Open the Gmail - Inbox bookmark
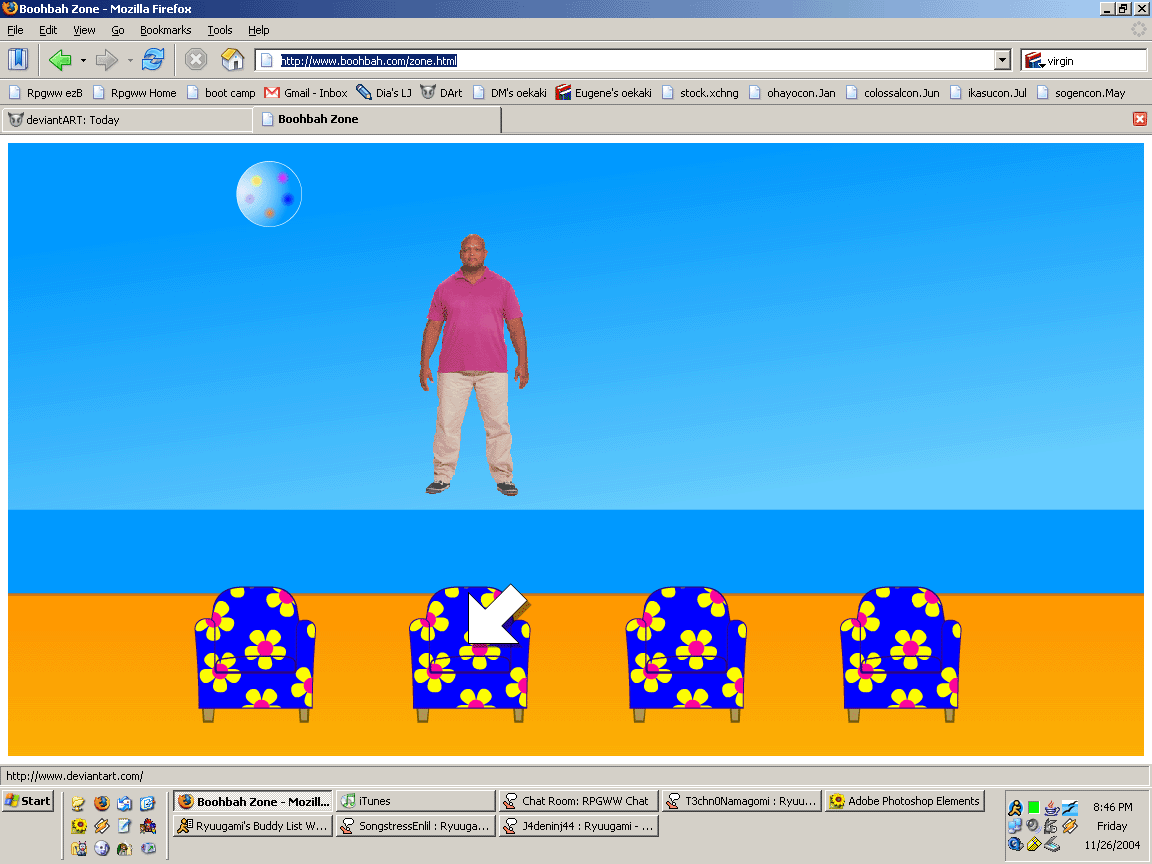Screen dimensions: 1152x864 [x=306, y=93]
